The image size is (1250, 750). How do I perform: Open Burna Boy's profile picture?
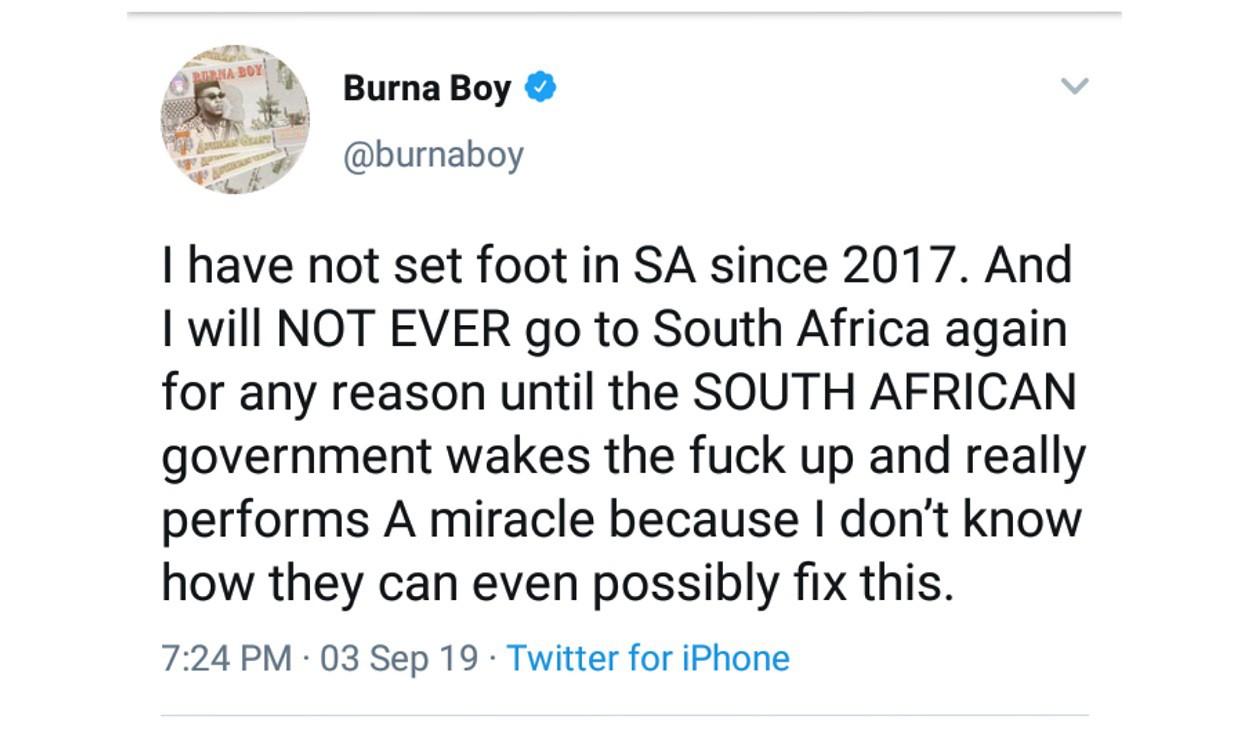tap(235, 119)
